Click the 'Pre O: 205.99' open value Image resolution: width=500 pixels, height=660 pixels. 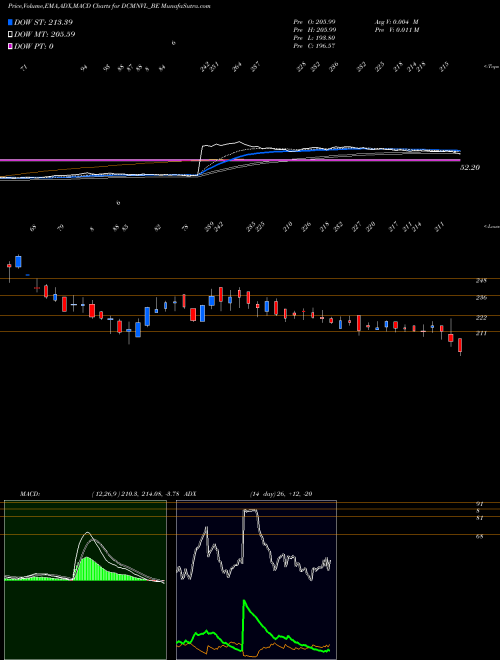[314, 22]
